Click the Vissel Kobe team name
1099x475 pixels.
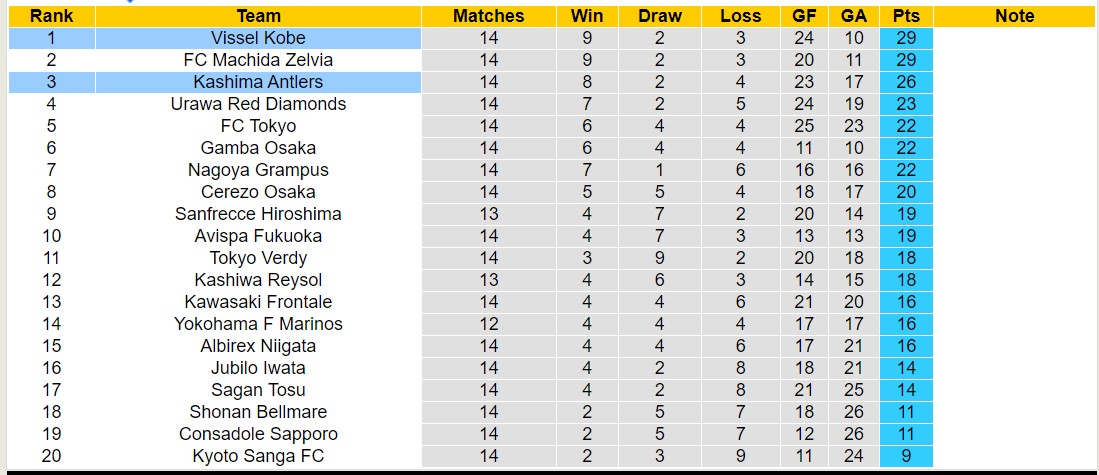(x=258, y=38)
